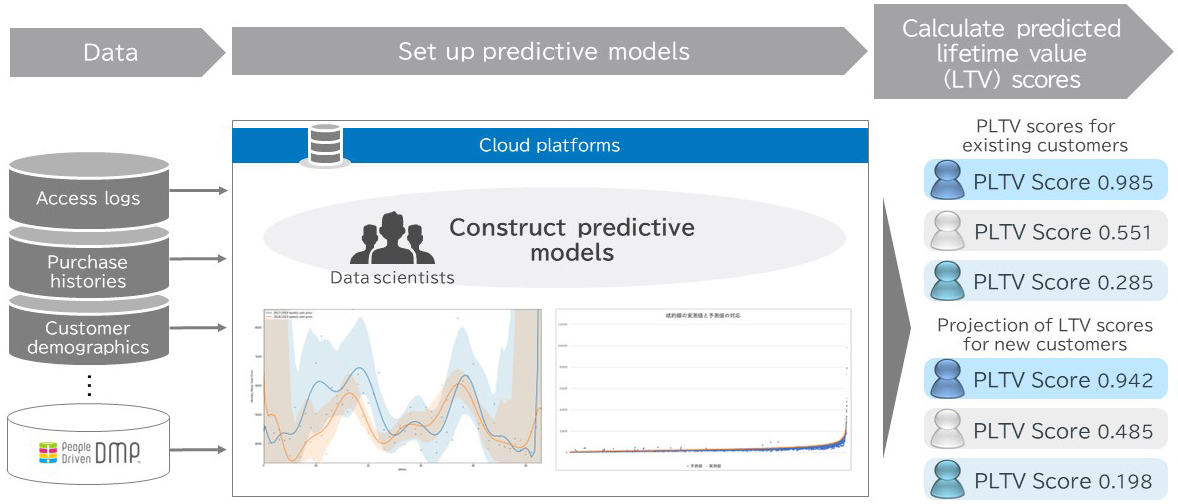Click the Data arrow header
The width and height of the screenshot is (1178, 504).
coord(116,52)
